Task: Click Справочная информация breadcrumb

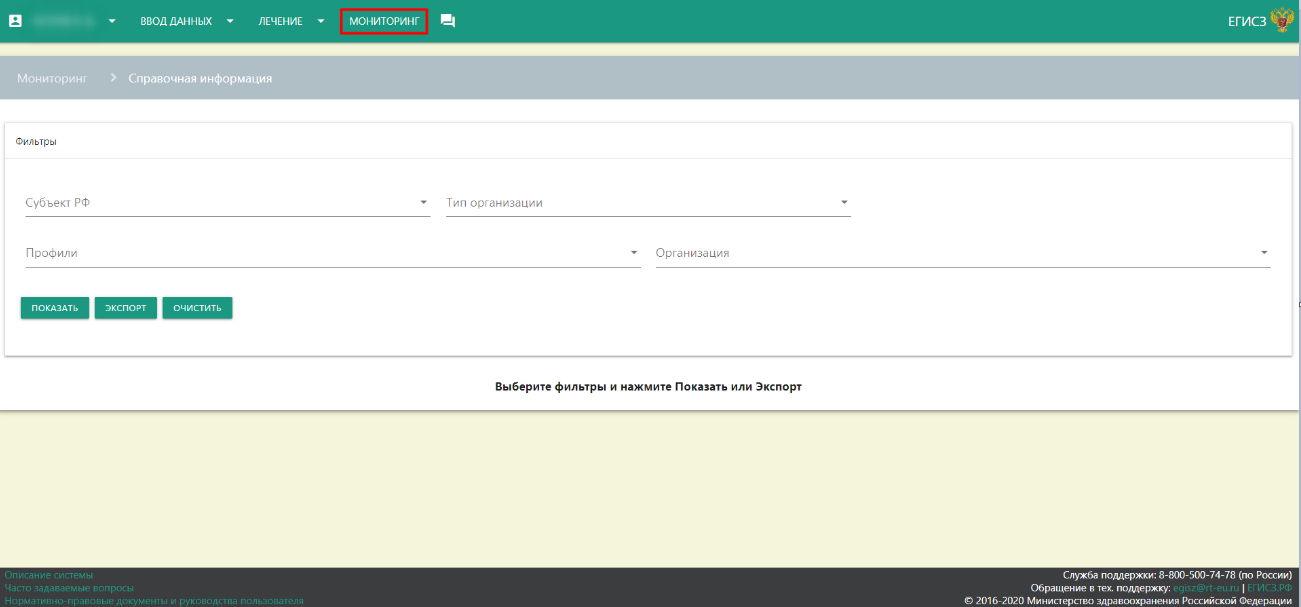Action: [x=200, y=78]
